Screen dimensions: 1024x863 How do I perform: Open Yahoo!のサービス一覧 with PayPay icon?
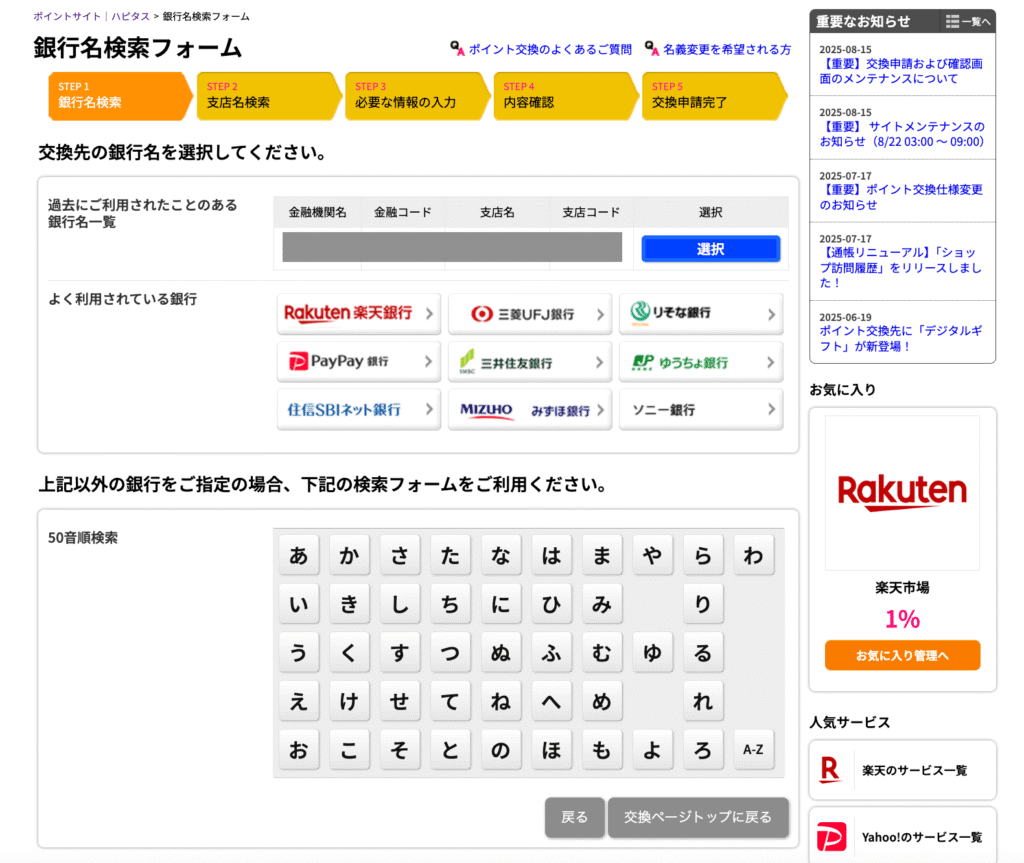tap(902, 837)
